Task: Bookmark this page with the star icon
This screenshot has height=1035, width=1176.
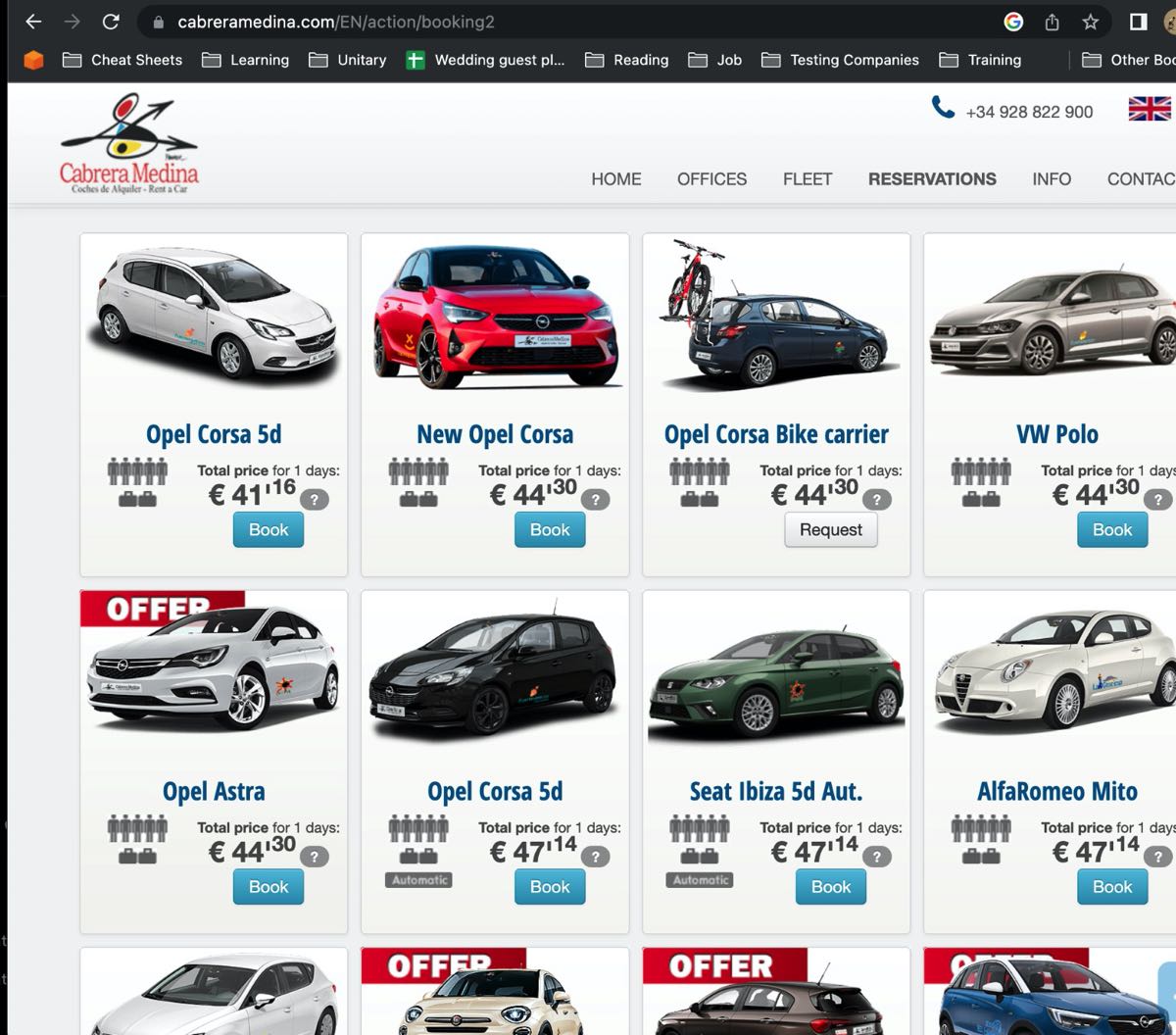Action: (x=1090, y=22)
